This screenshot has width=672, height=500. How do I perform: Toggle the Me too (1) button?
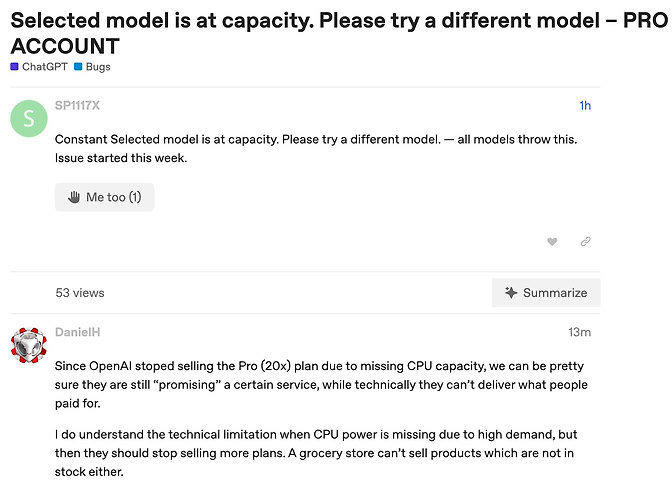coord(105,197)
